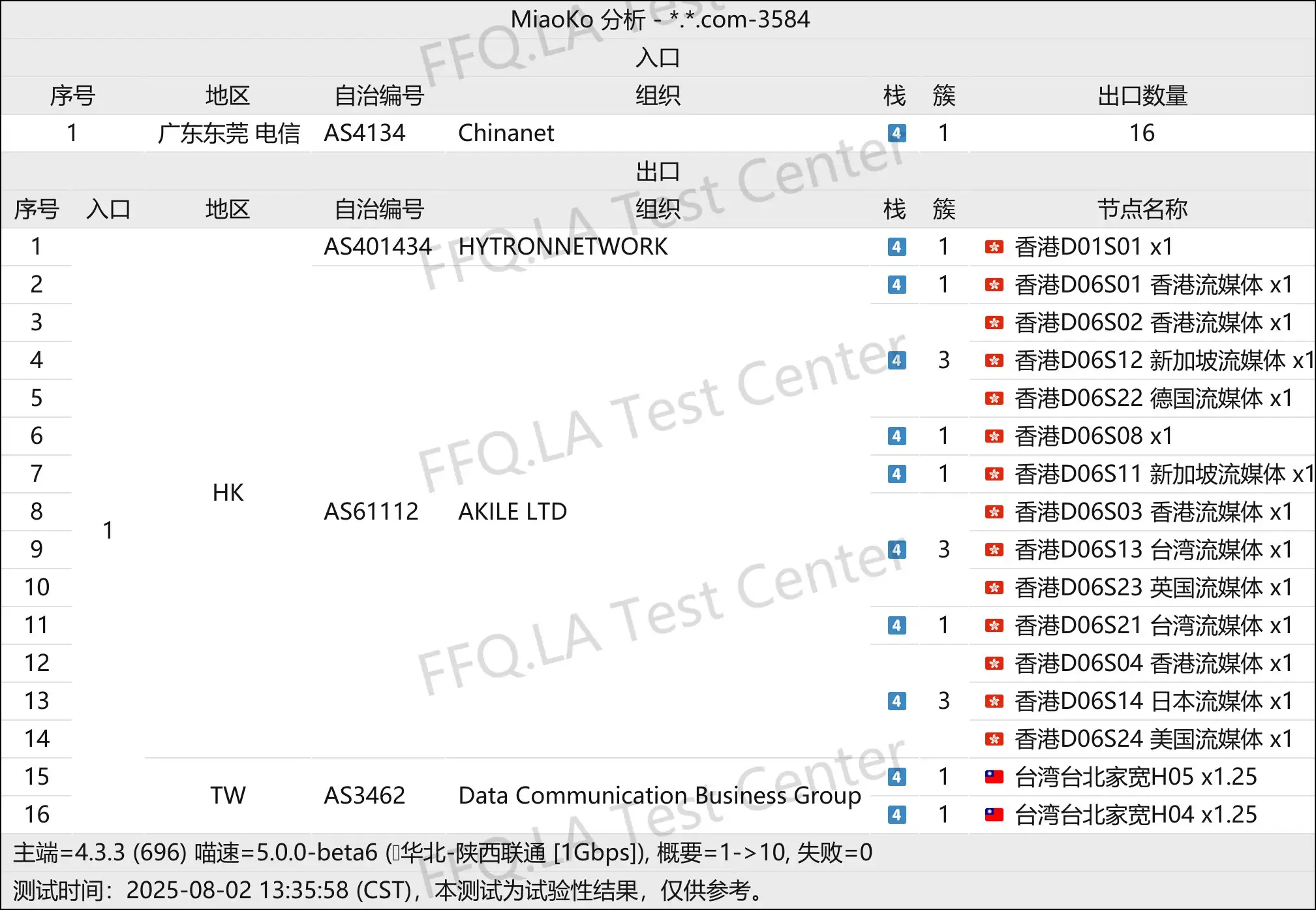Click the IPv4 badge for 台湾台北家宽H04
Viewport: 1316px width, 910px height.
click(896, 815)
